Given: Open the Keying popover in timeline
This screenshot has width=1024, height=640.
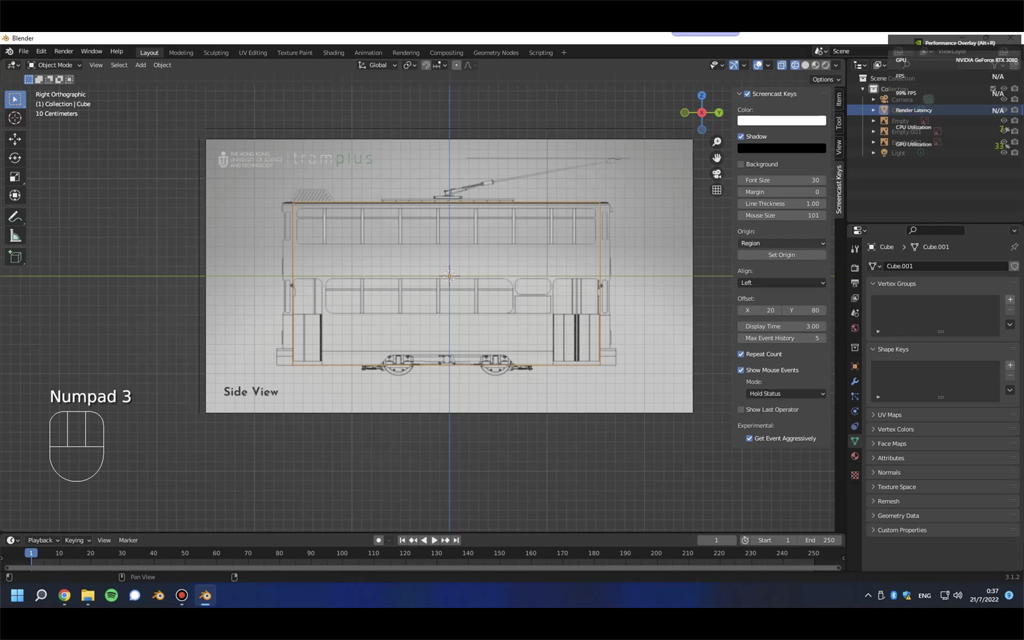Looking at the screenshot, I should 77,540.
